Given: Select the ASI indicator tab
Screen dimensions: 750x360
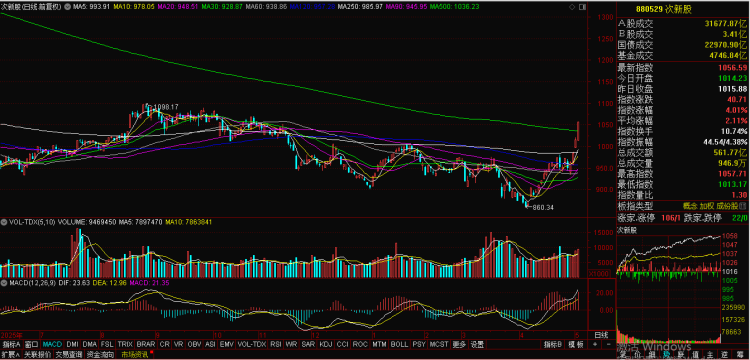Looking at the screenshot, I should 210,344.
